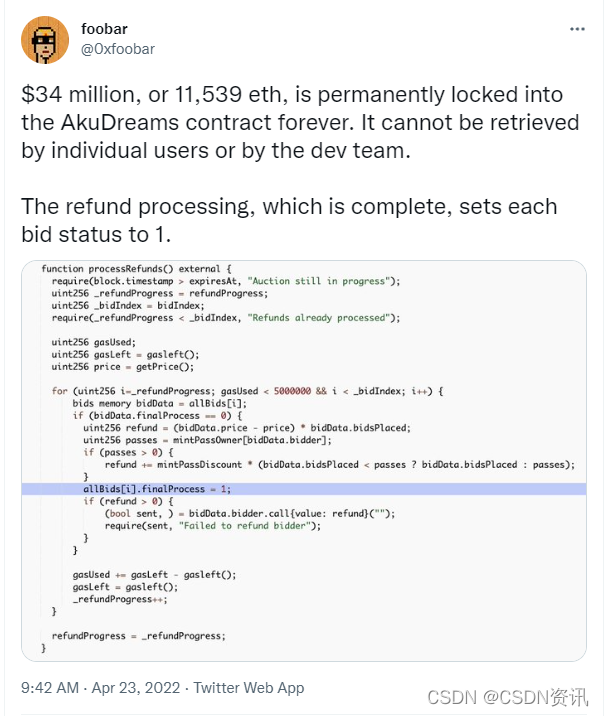Click the word "AkuDreams" in the tweet
This screenshot has height=716, width=604.
tap(103, 122)
